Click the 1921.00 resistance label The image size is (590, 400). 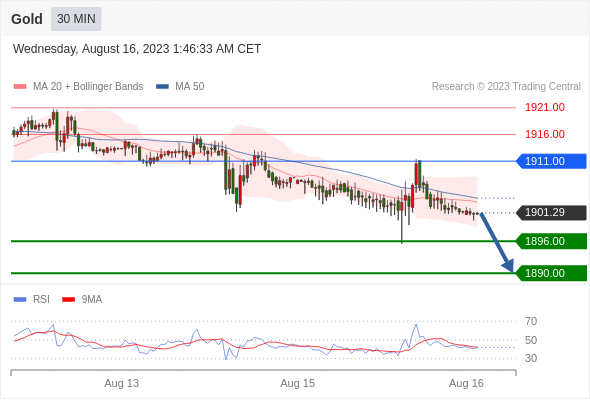point(545,108)
